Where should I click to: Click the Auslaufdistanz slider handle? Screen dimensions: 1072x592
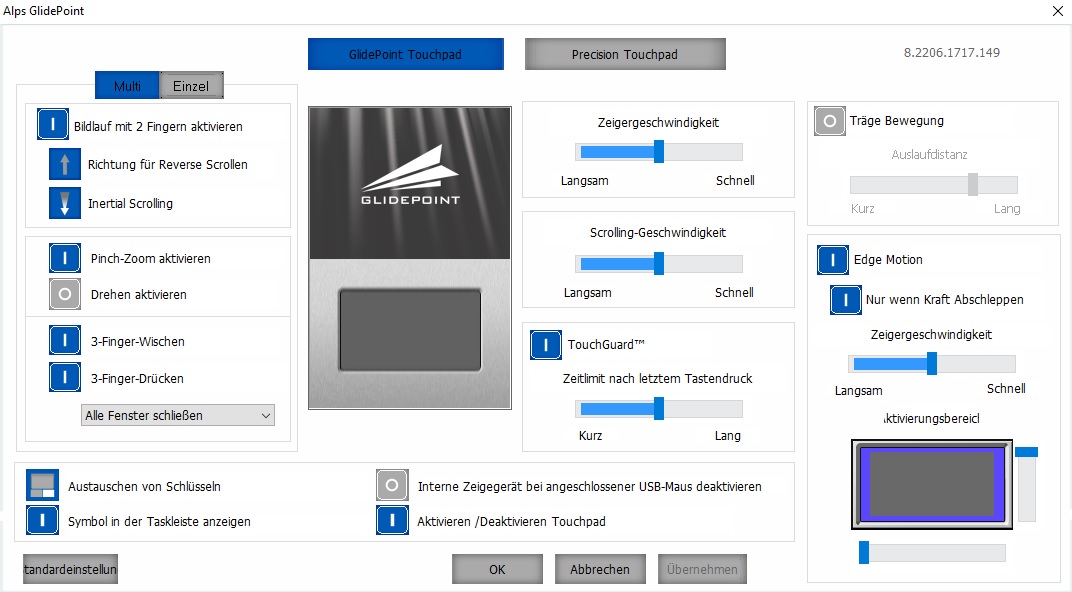pos(973,184)
